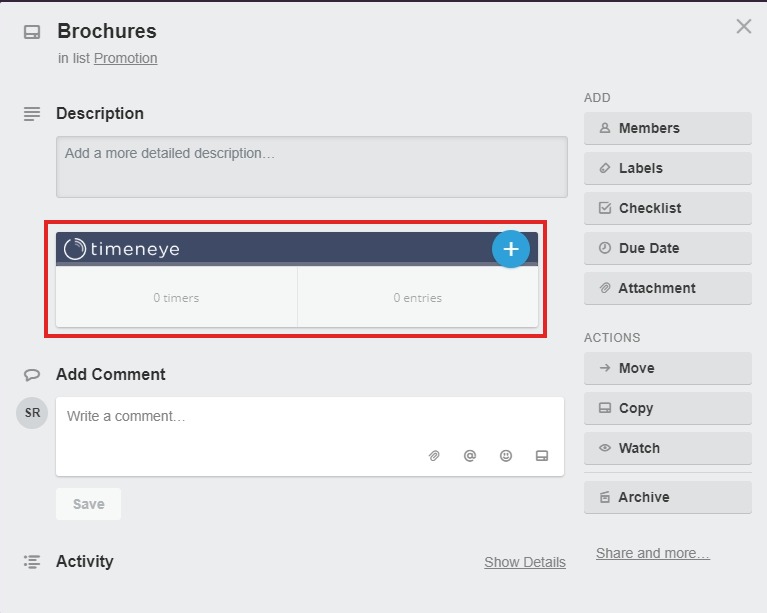The height and width of the screenshot is (613, 767).
Task: Click the description text field
Action: (312, 167)
